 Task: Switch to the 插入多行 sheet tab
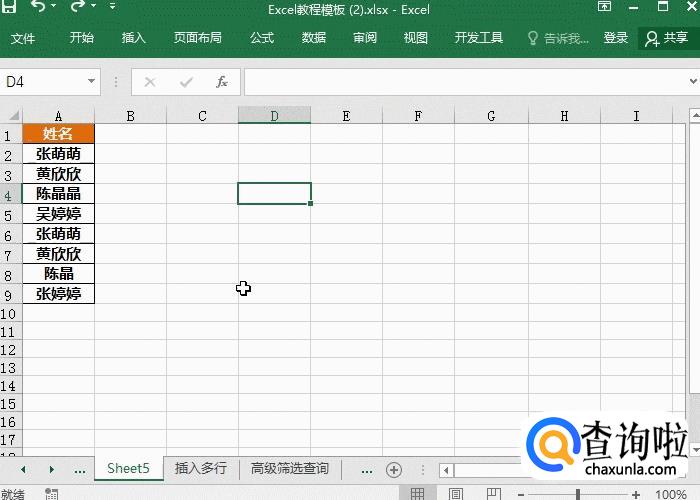[x=201, y=468]
